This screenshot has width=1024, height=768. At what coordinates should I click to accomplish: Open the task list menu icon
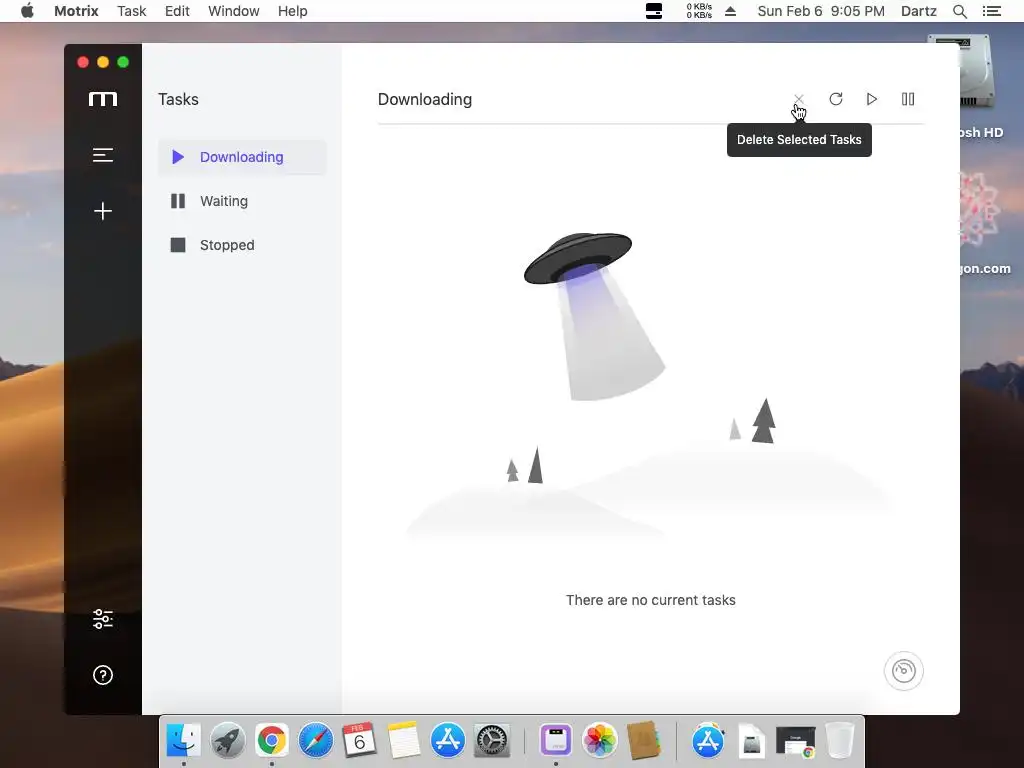[103, 155]
